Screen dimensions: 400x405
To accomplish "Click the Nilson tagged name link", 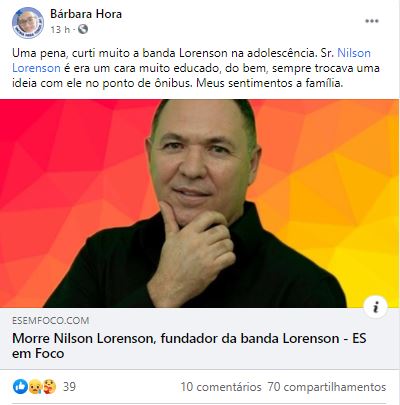I will (354, 53).
